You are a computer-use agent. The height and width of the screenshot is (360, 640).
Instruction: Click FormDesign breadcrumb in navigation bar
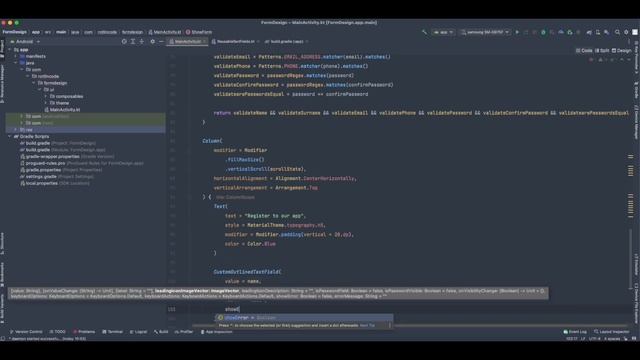[x=15, y=32]
